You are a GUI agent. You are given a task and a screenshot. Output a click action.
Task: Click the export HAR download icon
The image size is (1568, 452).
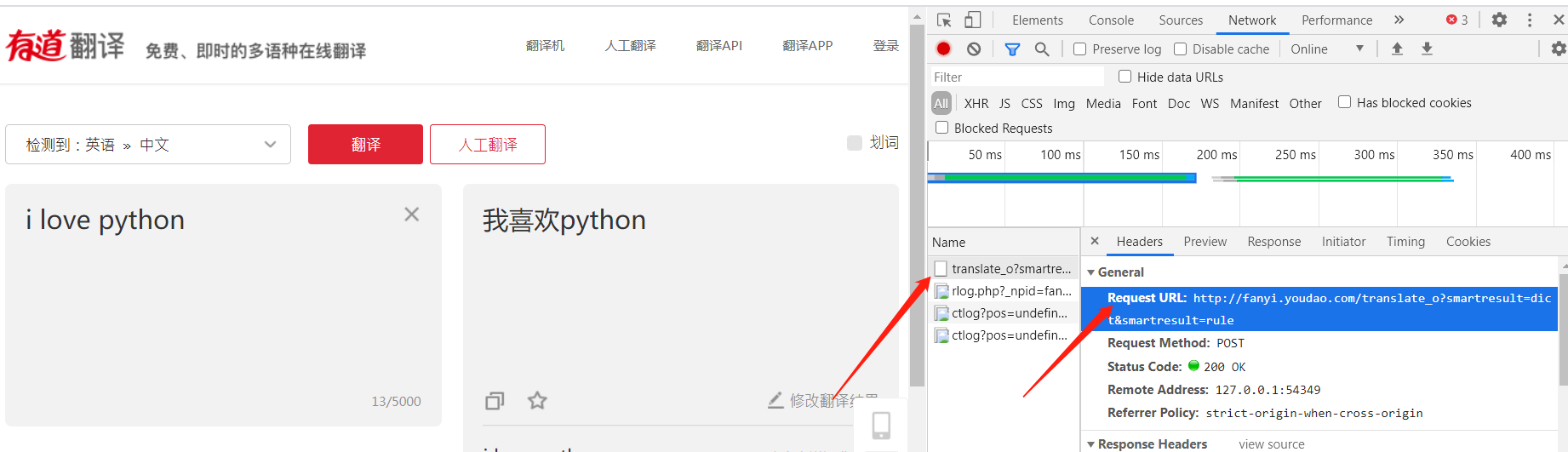1428,49
